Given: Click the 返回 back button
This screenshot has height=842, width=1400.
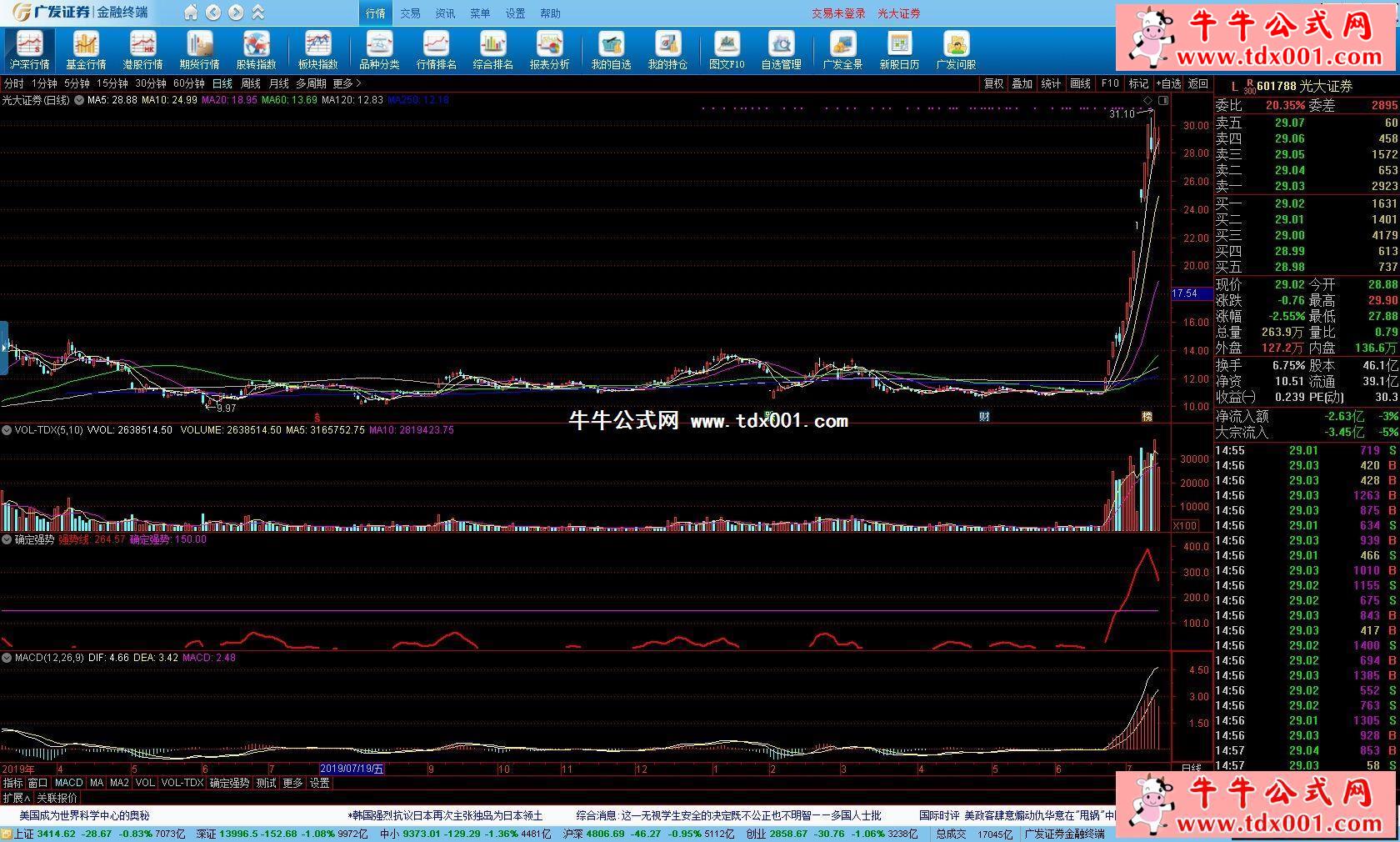Looking at the screenshot, I should pos(1198,83).
